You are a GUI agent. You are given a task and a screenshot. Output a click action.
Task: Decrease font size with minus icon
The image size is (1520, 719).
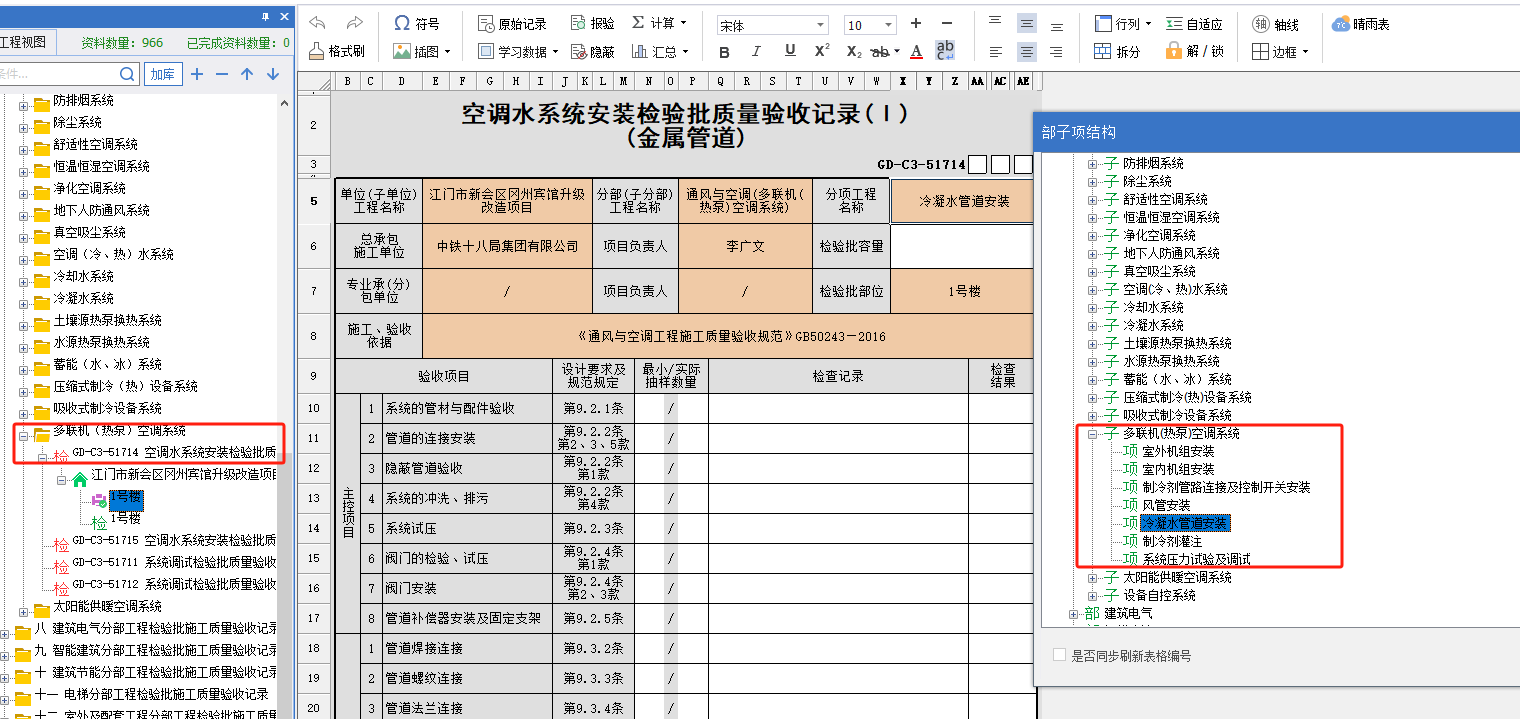click(x=948, y=23)
